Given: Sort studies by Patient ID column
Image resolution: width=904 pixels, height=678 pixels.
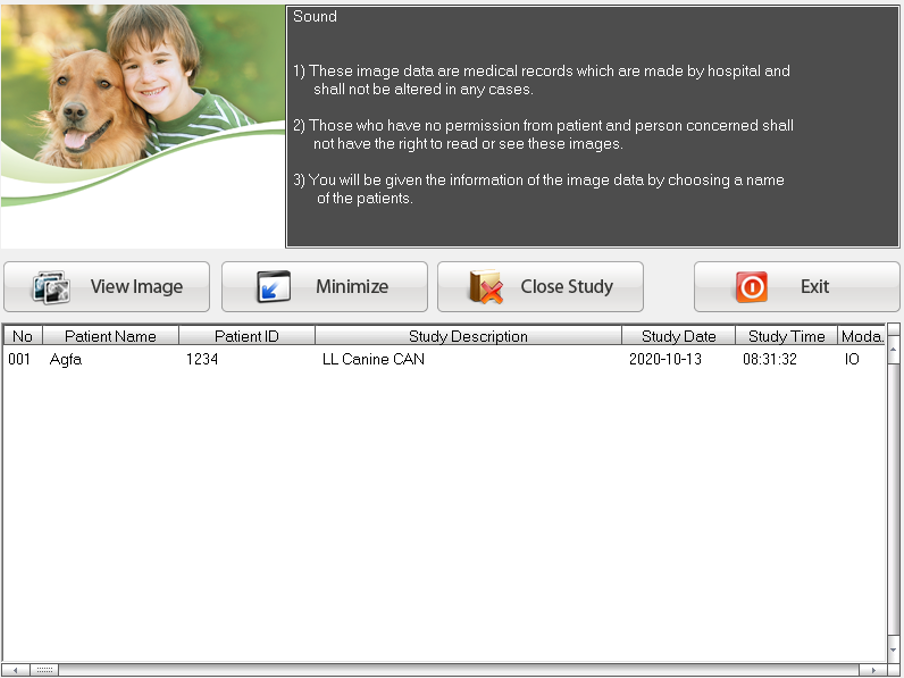Looking at the screenshot, I should coord(246,336).
